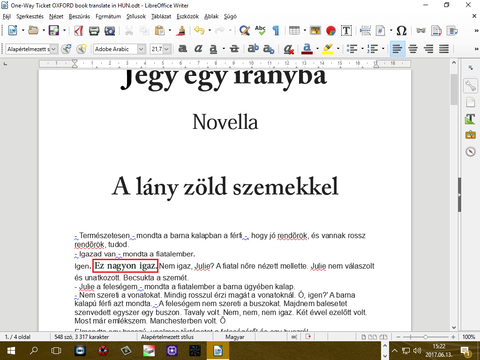Click the subscript icon

pyautogui.click(x=268, y=49)
